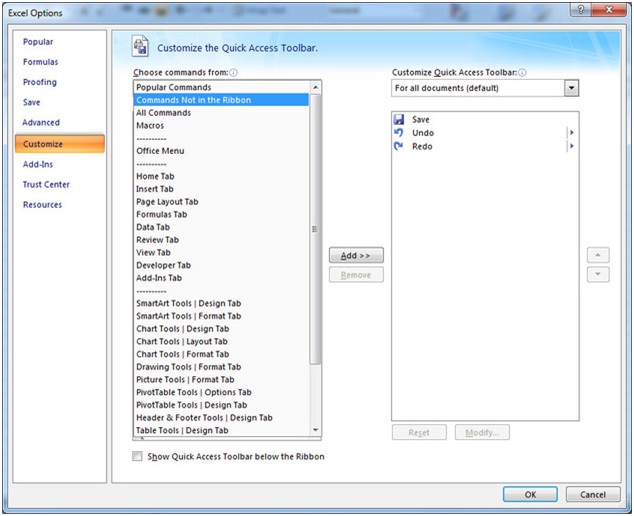Click the OK button
634x516 pixels.
pos(529,494)
